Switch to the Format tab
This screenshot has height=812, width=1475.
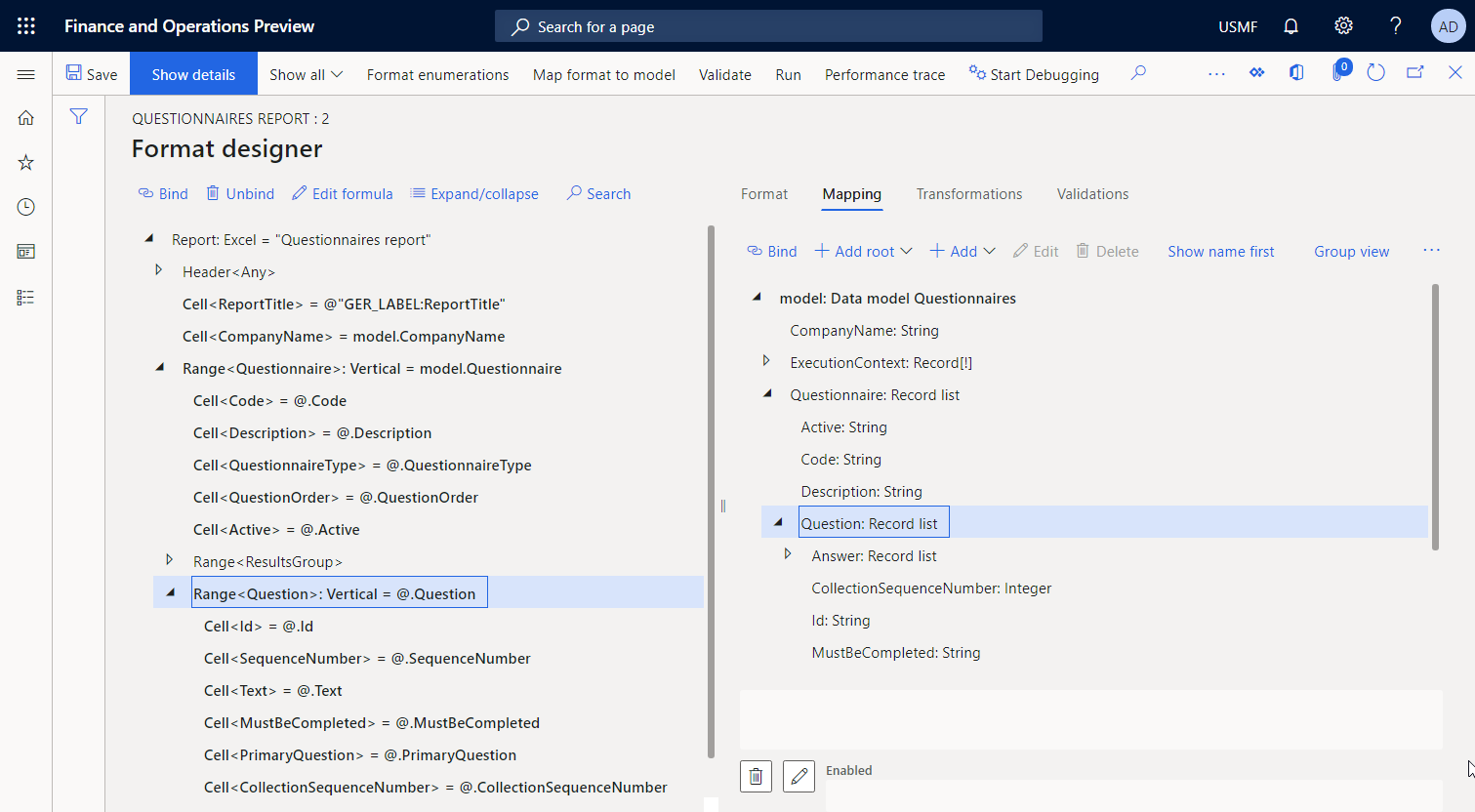pos(763,194)
